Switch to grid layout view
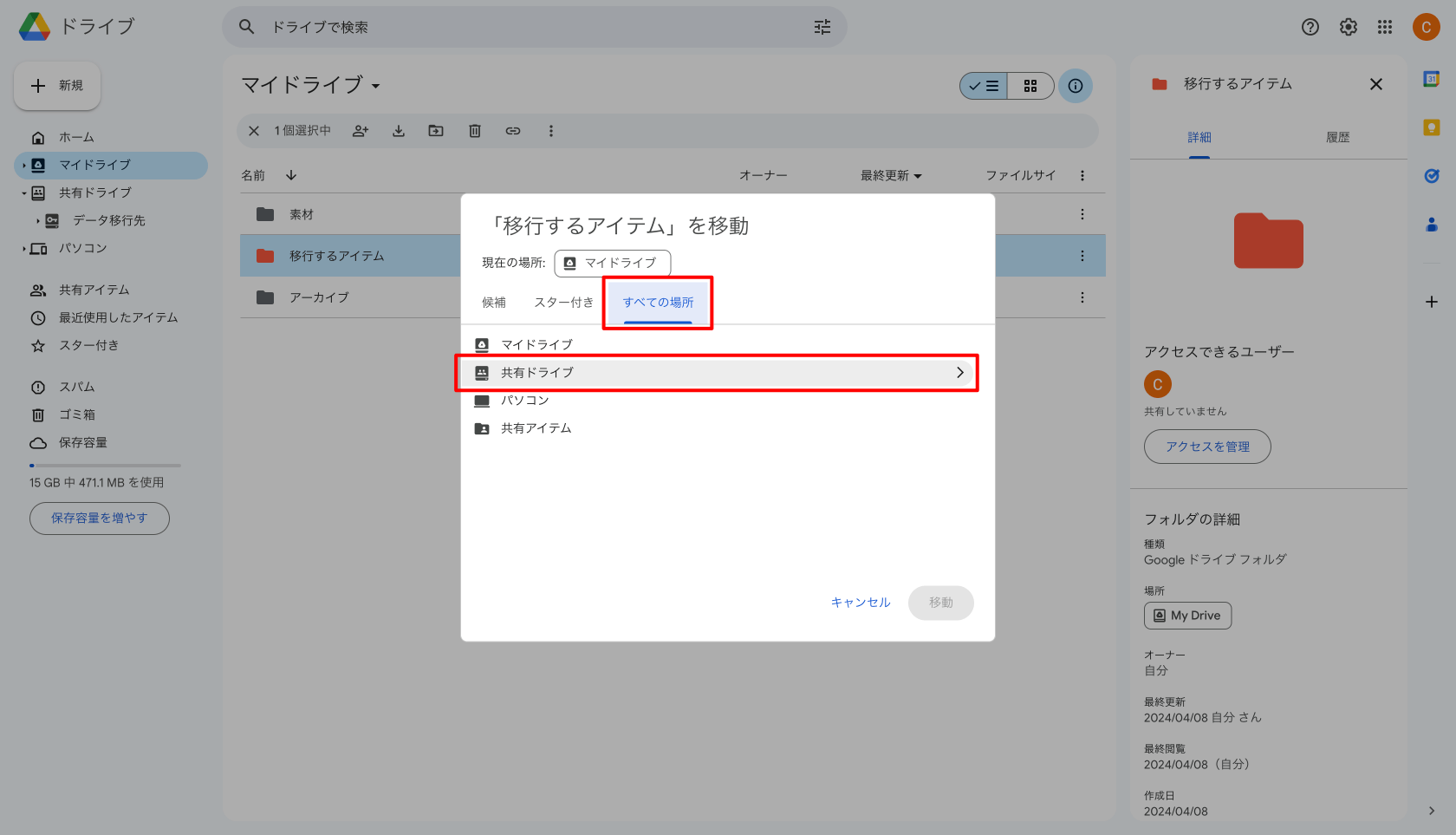The height and width of the screenshot is (835, 1456). [x=1030, y=86]
